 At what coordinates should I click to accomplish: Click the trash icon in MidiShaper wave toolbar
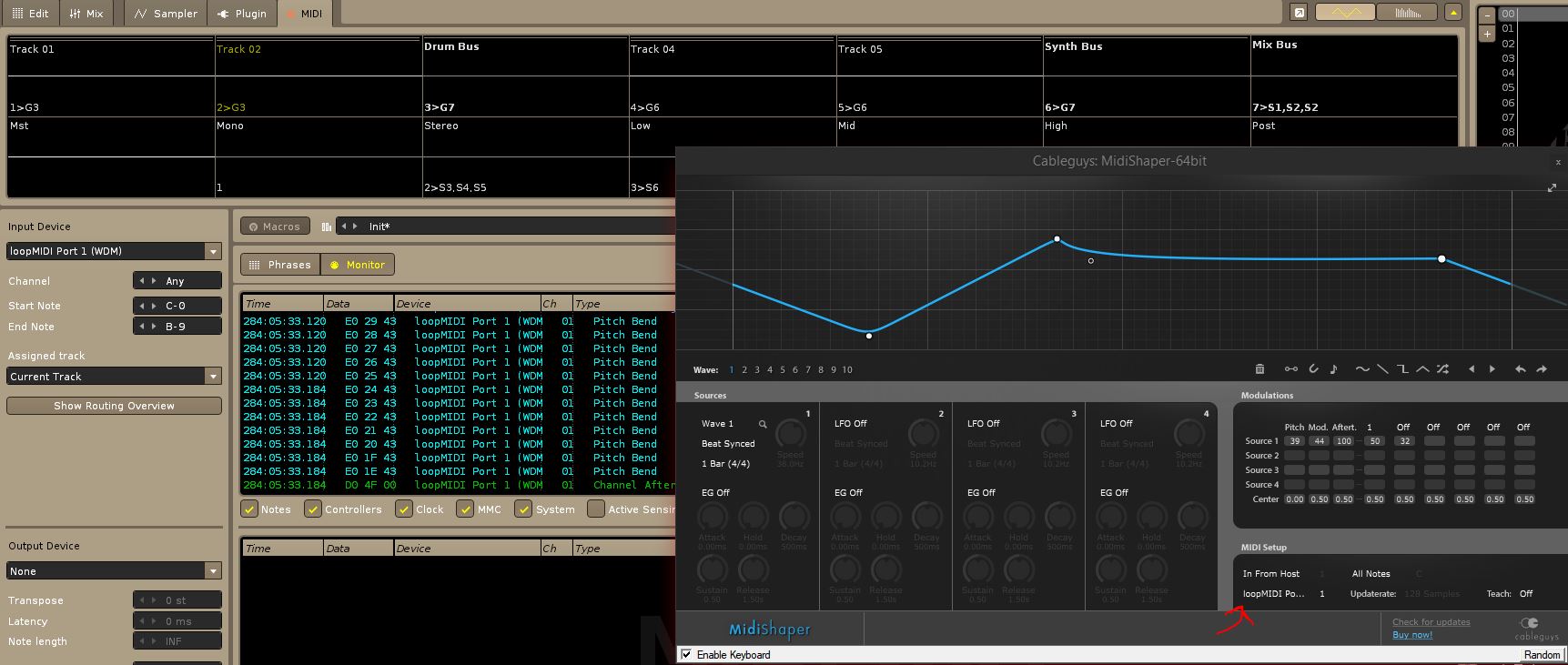tap(1259, 369)
